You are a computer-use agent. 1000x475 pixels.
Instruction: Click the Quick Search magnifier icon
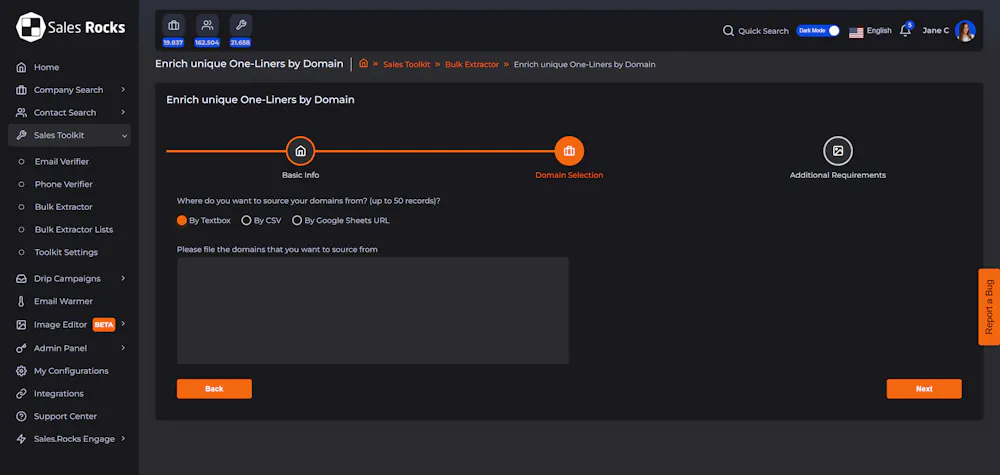[x=729, y=31]
